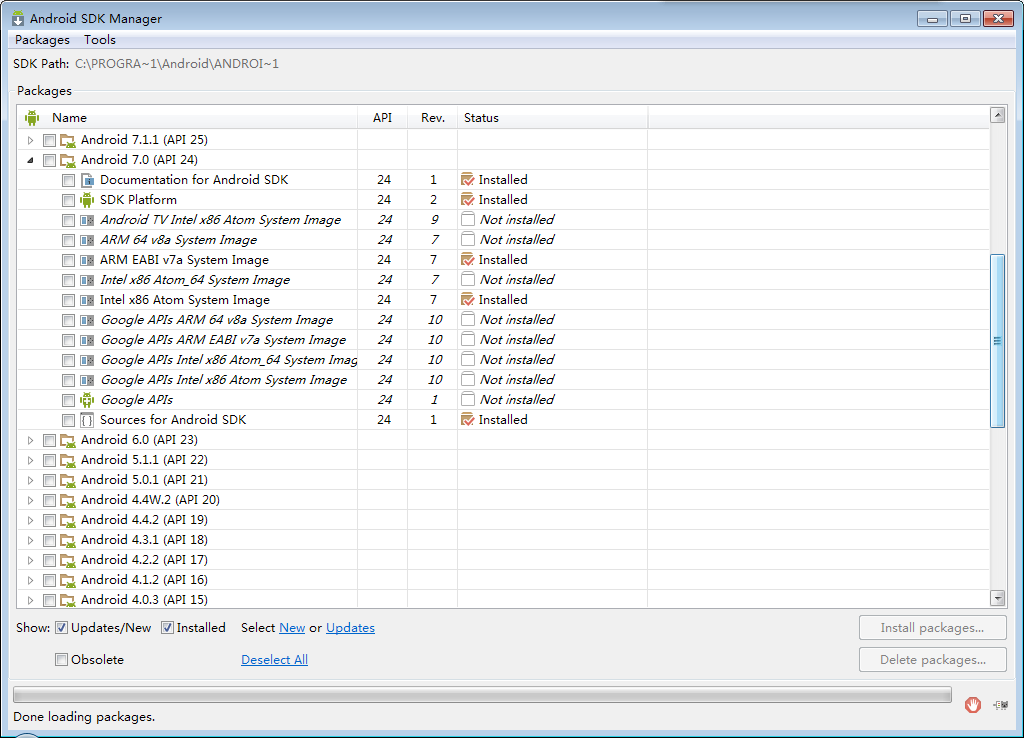Select the ARM 64 v8a System Image checkbox
This screenshot has width=1024, height=738.
click(x=69, y=240)
